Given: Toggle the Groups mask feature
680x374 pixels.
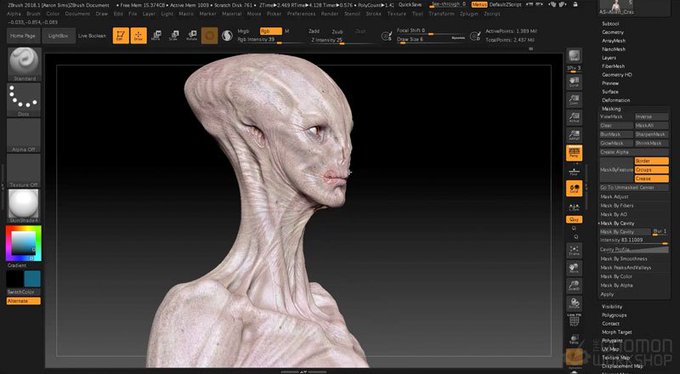Looking at the screenshot, I should click(x=651, y=170).
